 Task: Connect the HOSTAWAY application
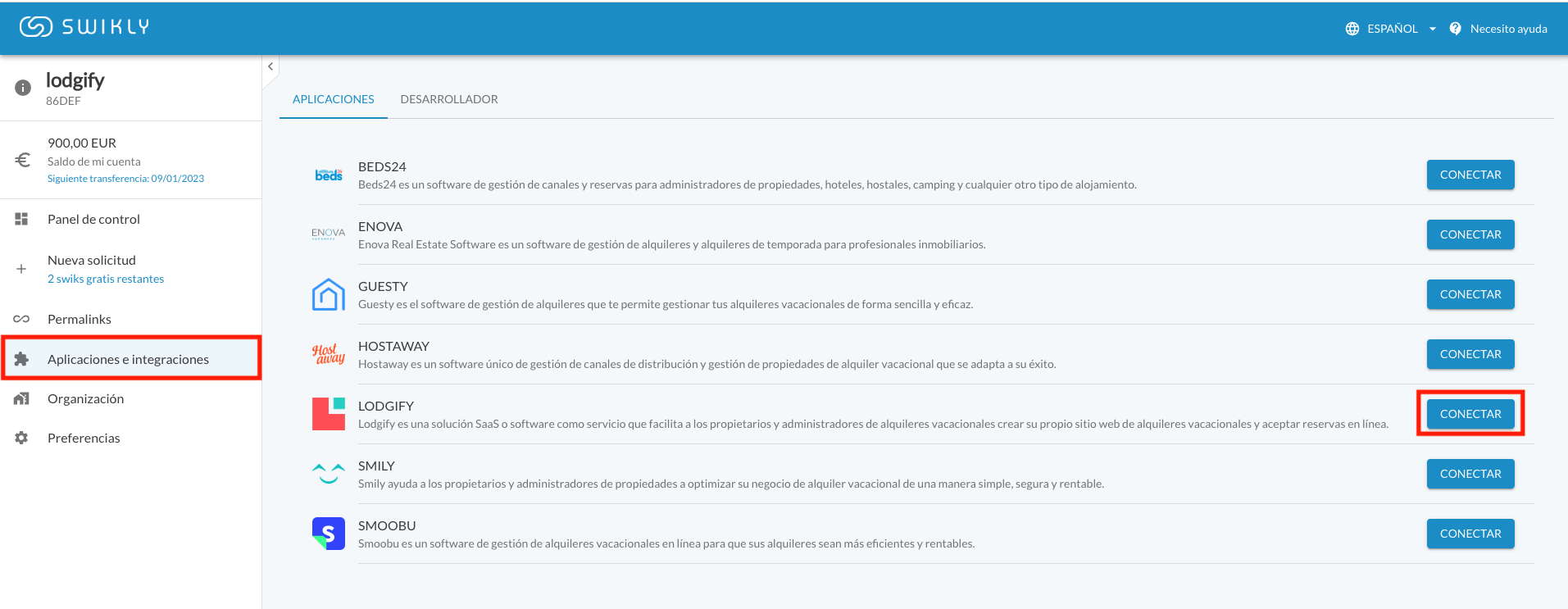1470,354
